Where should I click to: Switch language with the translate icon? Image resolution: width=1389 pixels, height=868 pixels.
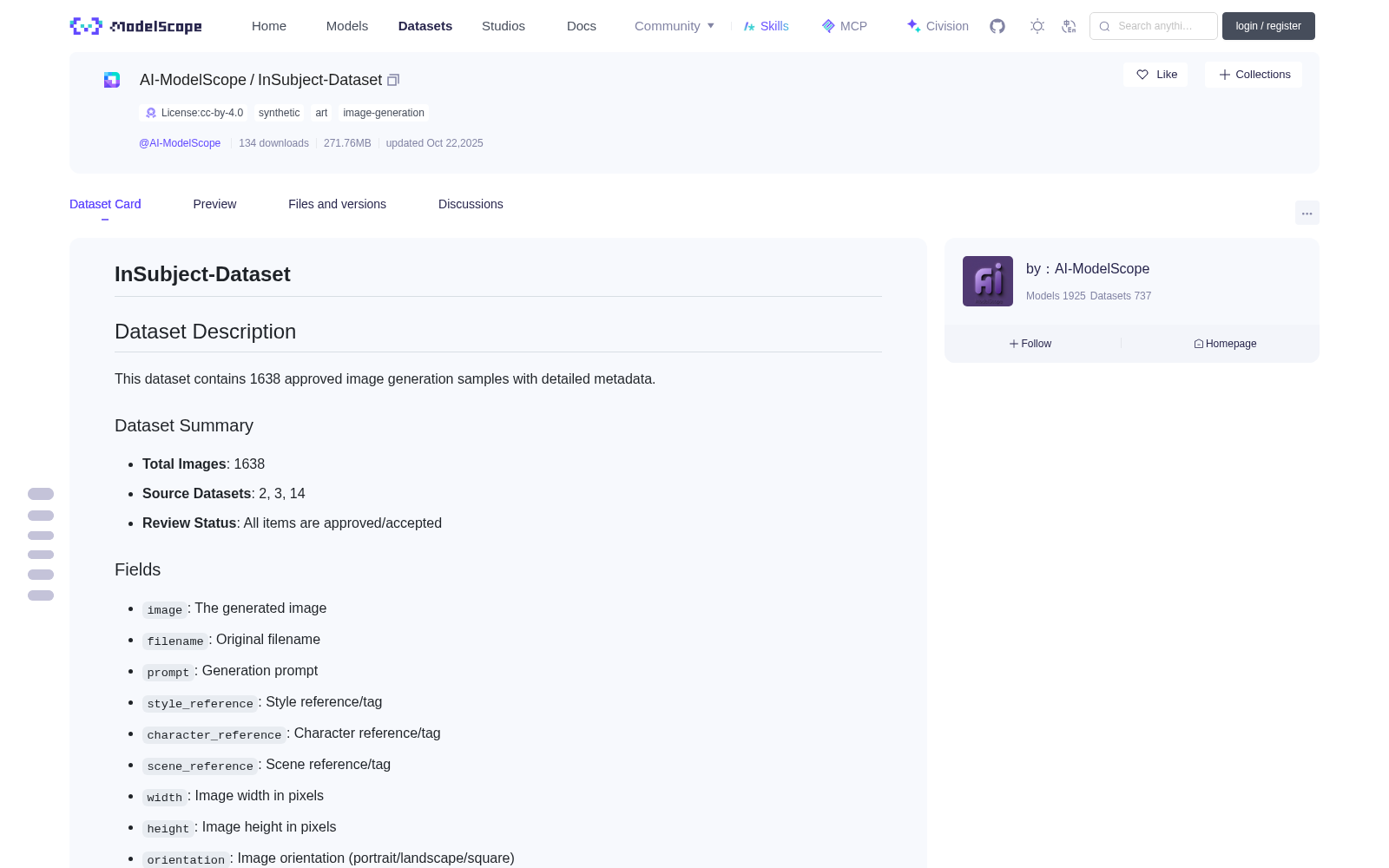(x=1069, y=26)
